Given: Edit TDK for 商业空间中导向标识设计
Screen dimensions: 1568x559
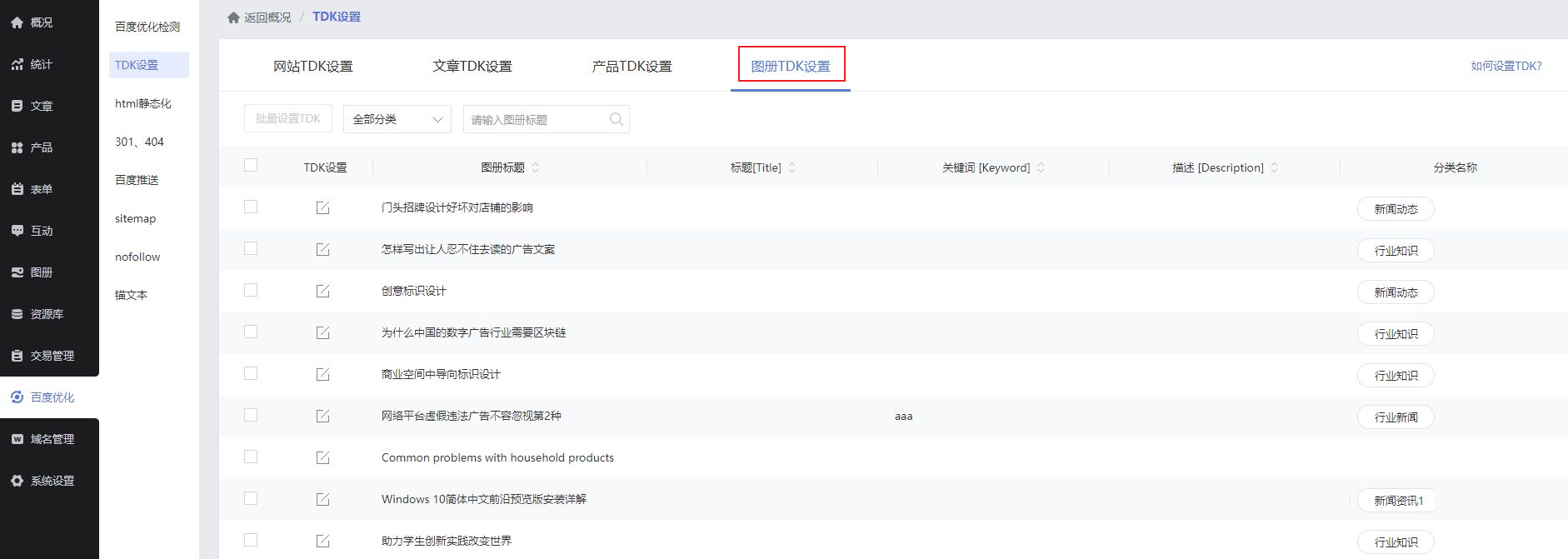Looking at the screenshot, I should tap(323, 374).
